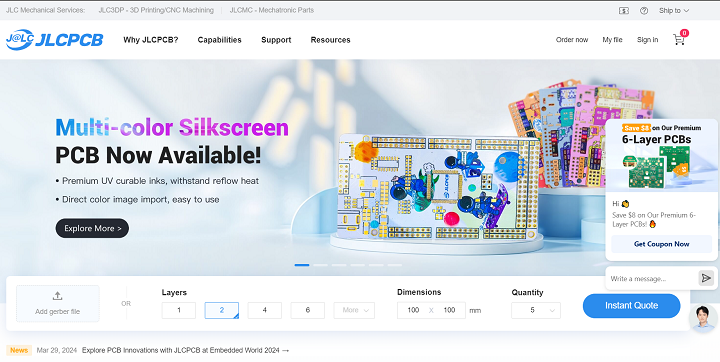
Task: Expand the More layers dropdown
Action: coord(354,310)
